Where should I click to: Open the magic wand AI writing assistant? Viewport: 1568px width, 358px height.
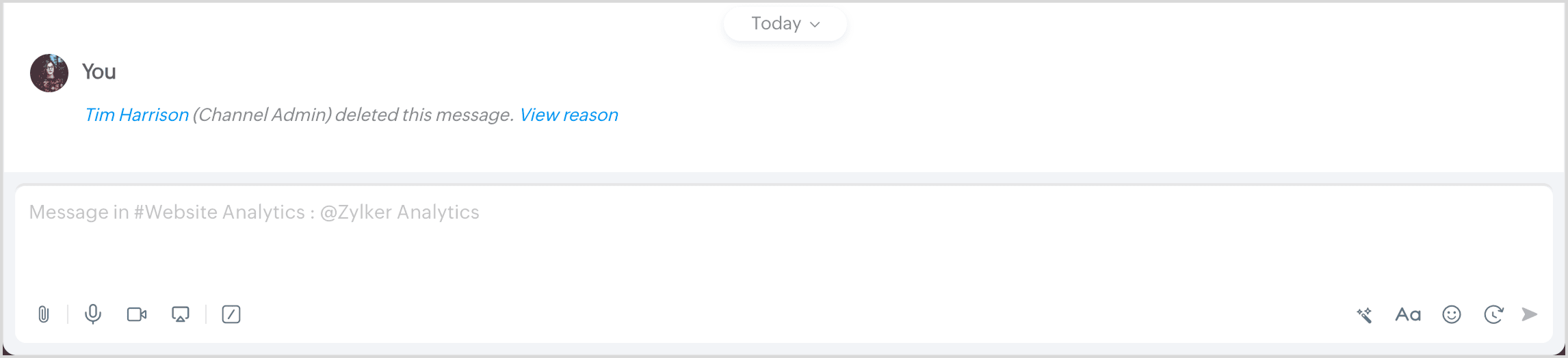click(1364, 314)
